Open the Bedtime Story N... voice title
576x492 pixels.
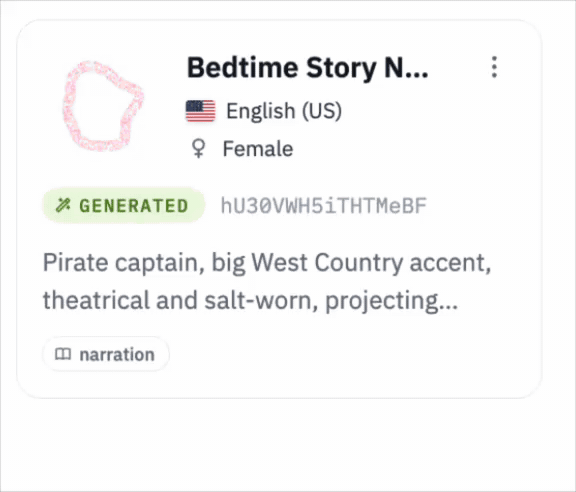point(307,68)
